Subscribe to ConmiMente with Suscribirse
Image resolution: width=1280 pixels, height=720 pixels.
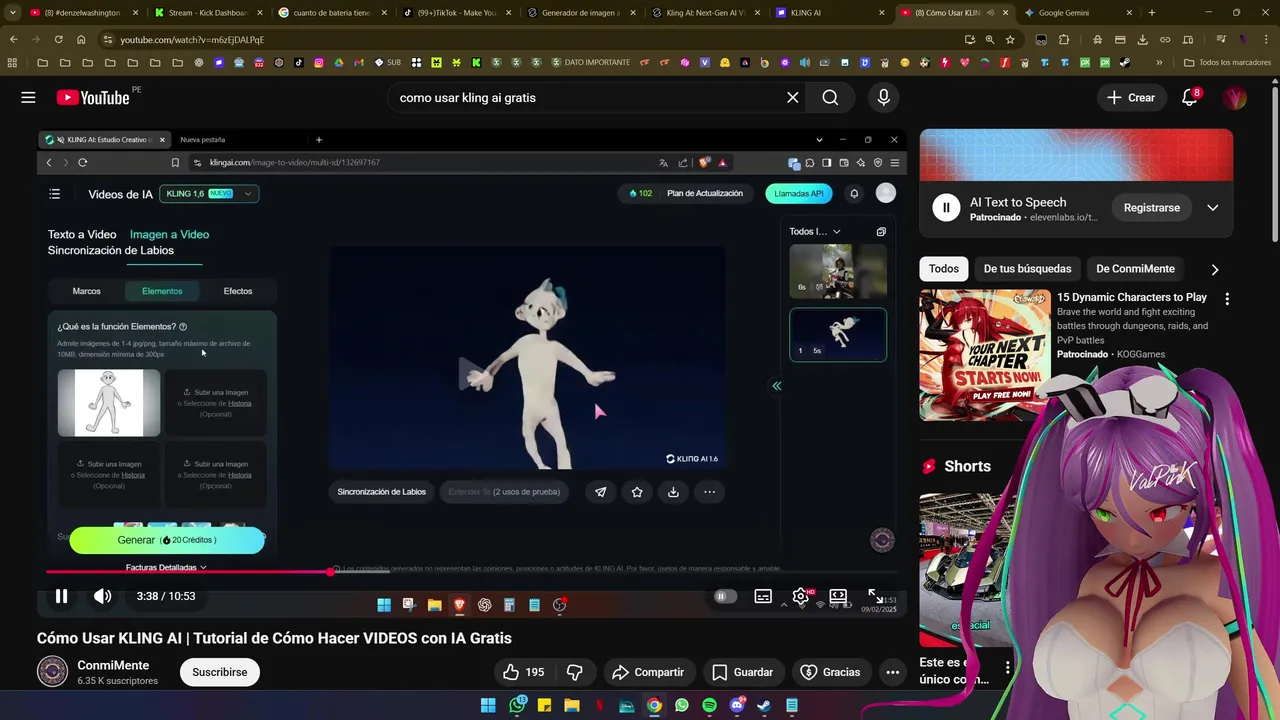(220, 672)
